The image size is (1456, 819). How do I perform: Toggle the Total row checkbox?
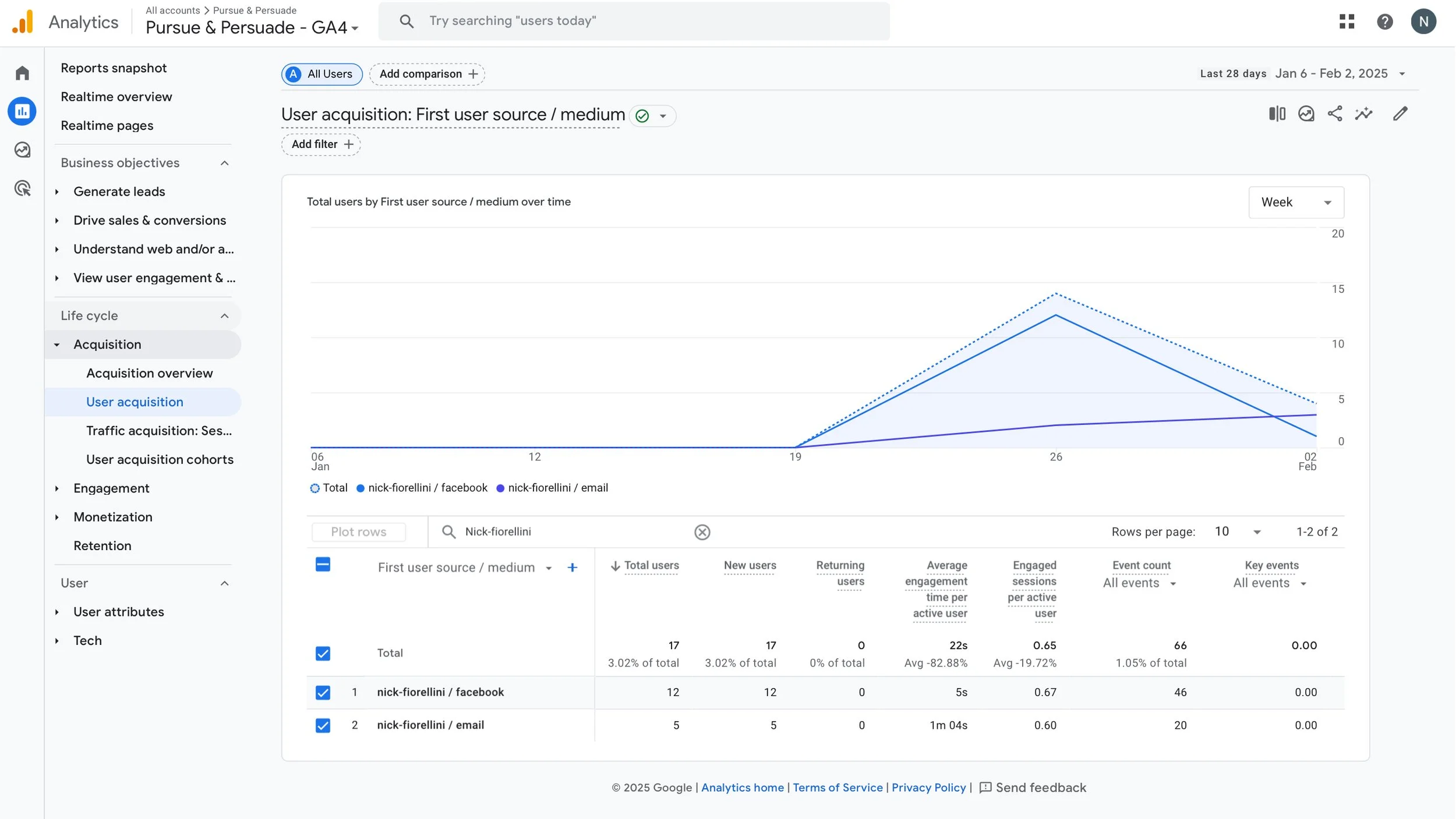click(323, 653)
